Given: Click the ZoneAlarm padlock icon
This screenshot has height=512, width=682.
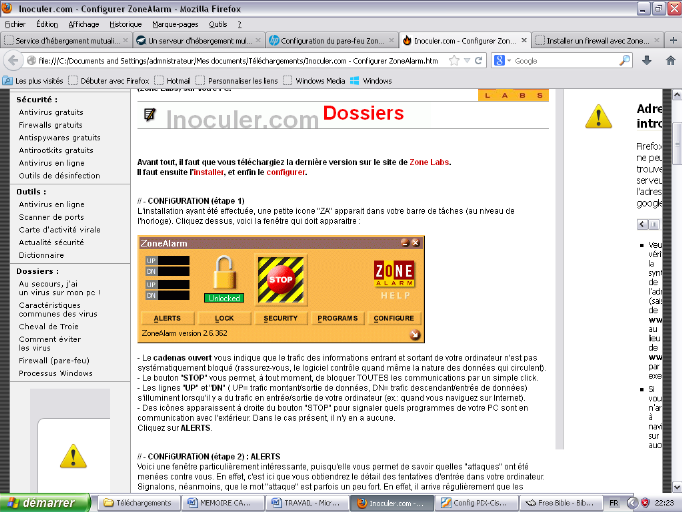Looking at the screenshot, I should (224, 273).
